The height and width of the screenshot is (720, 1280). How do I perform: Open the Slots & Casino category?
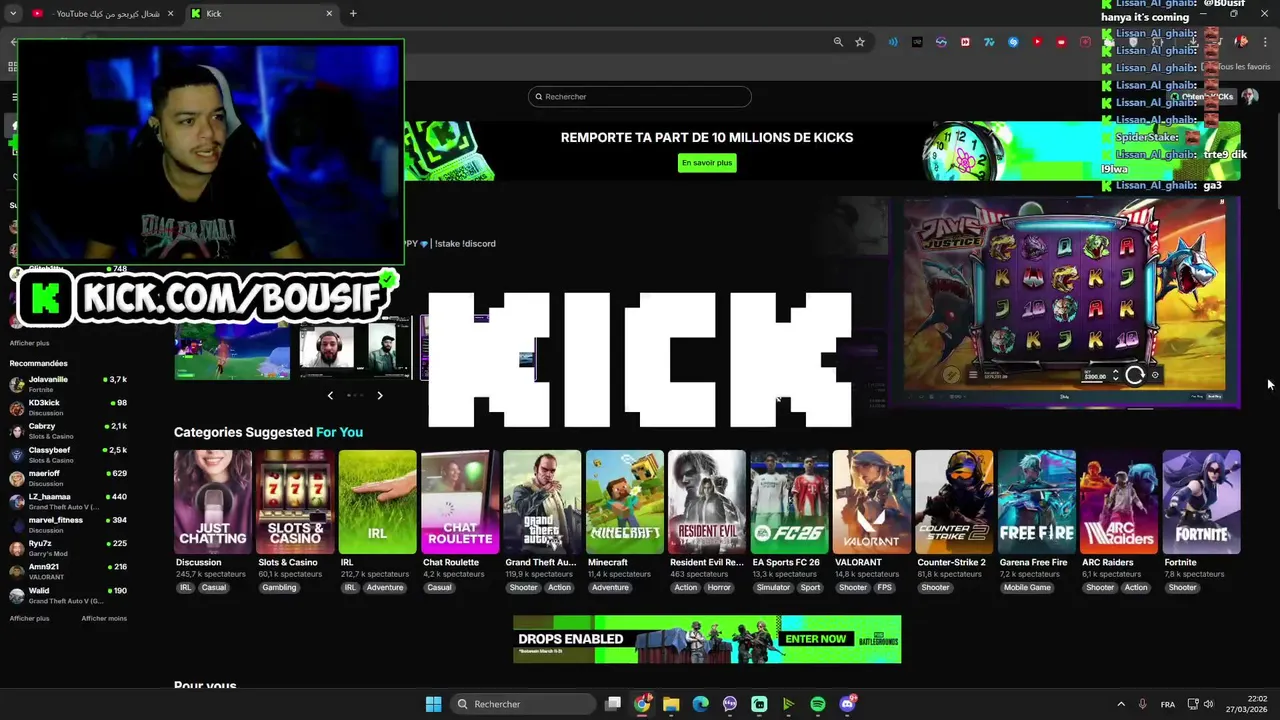point(295,502)
